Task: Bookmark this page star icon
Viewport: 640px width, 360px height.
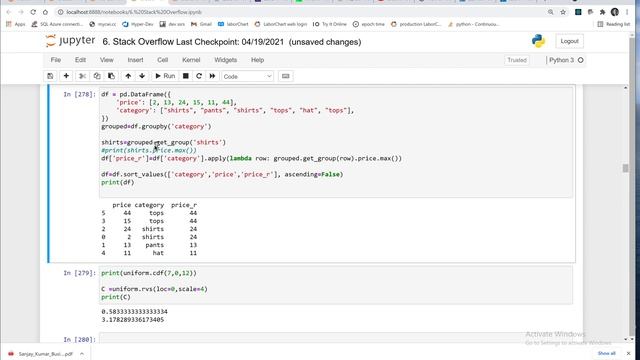Action: pos(563,12)
